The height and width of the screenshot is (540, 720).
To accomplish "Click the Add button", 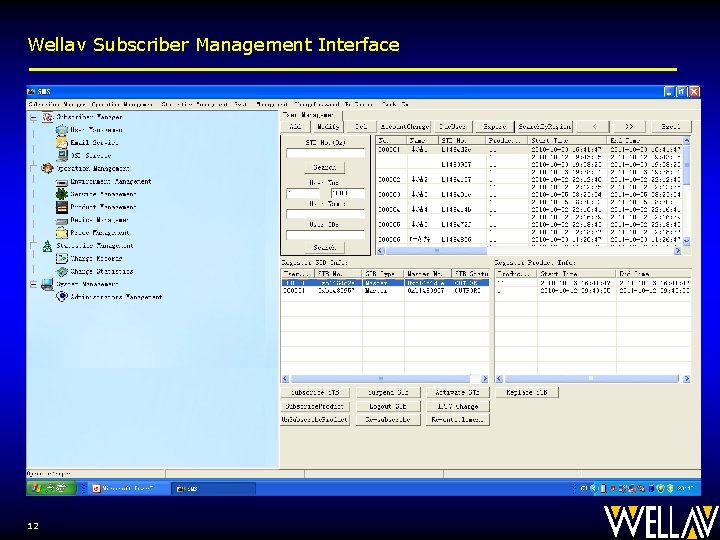I will [295, 126].
